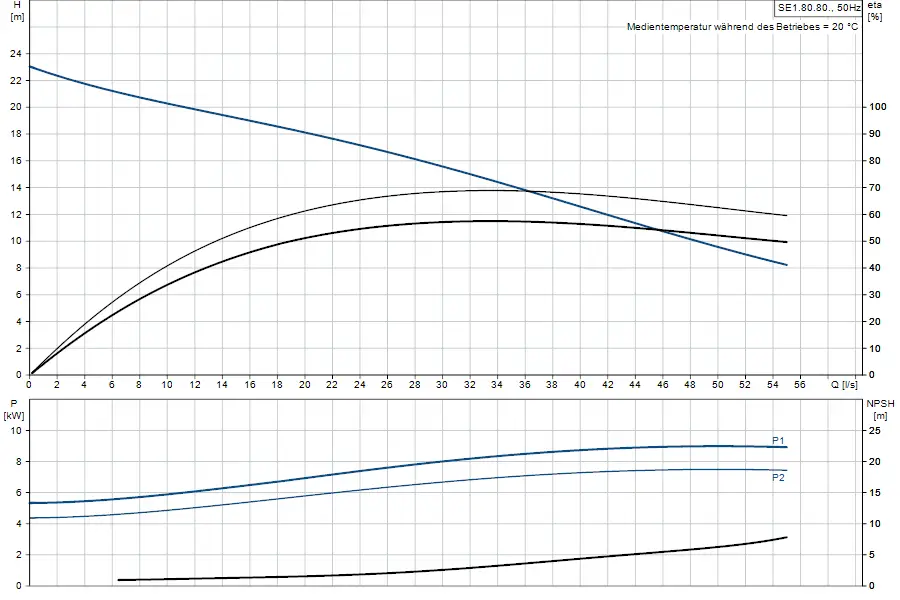The height and width of the screenshot is (600, 900).
Task: Click the eta [%] axis title
Action: click(x=875, y=11)
